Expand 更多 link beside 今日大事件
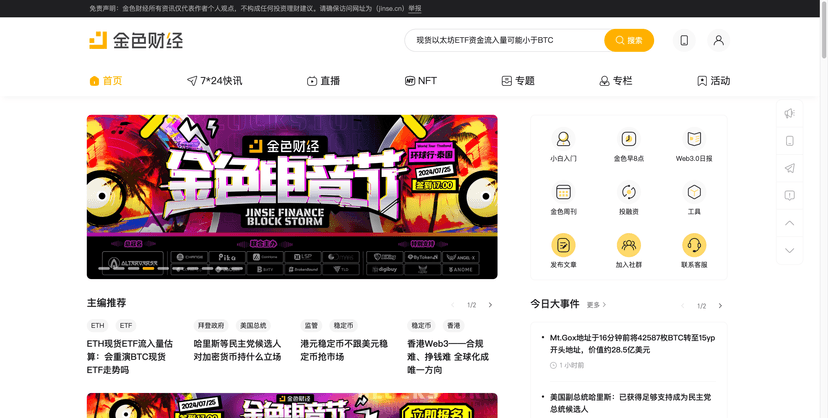The image size is (828, 418). tap(597, 305)
